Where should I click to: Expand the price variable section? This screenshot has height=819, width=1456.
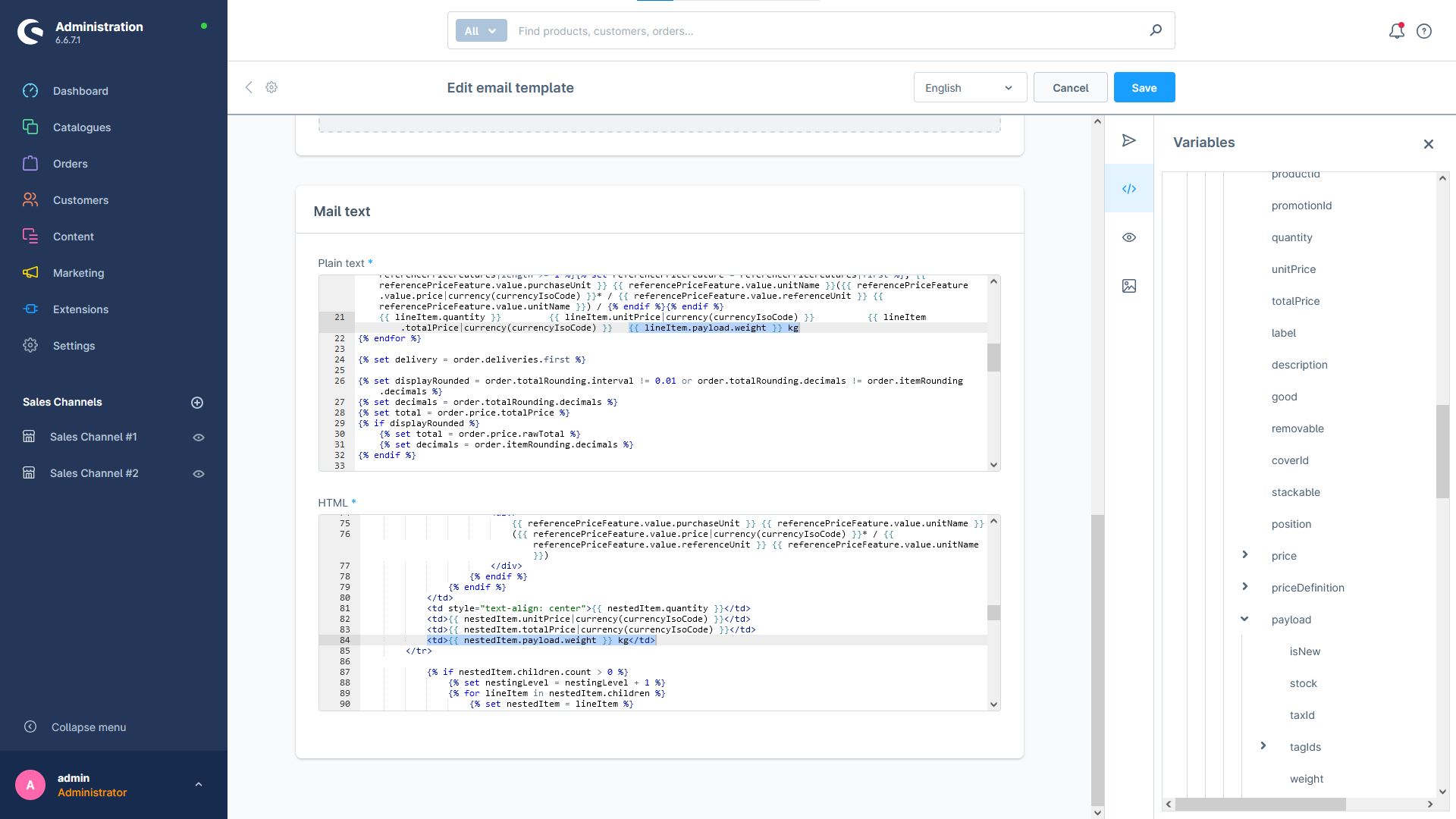coord(1246,555)
